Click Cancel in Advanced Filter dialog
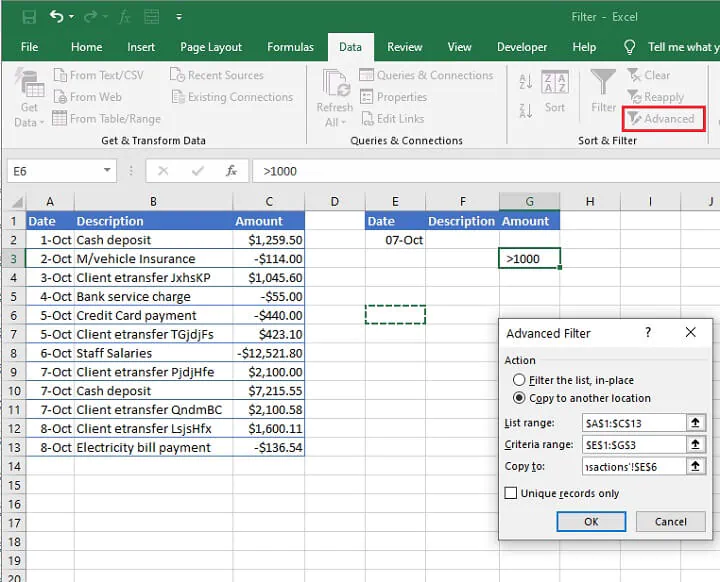 pos(670,522)
